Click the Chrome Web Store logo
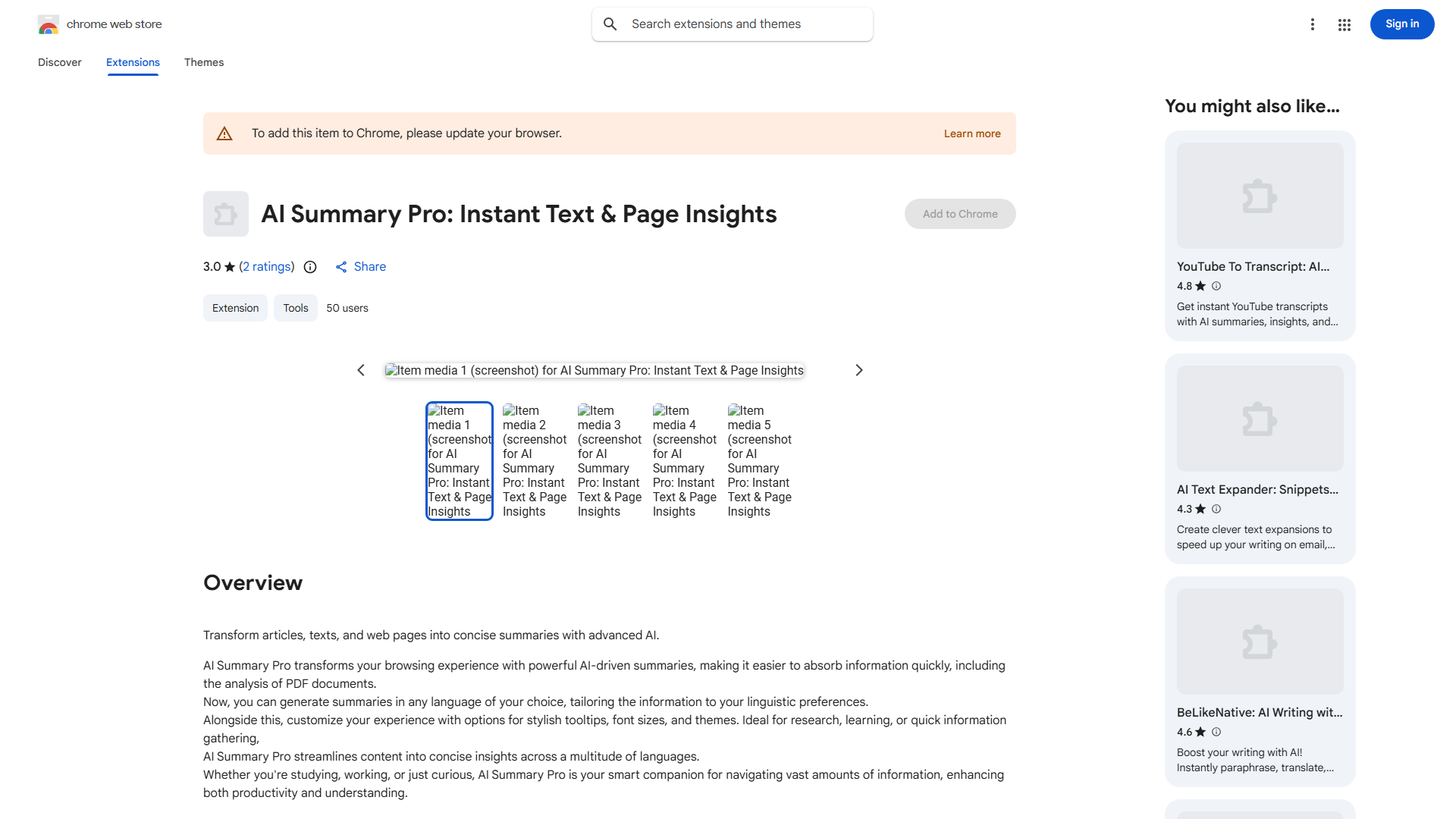Image resolution: width=1456 pixels, height=819 pixels. tap(49, 24)
